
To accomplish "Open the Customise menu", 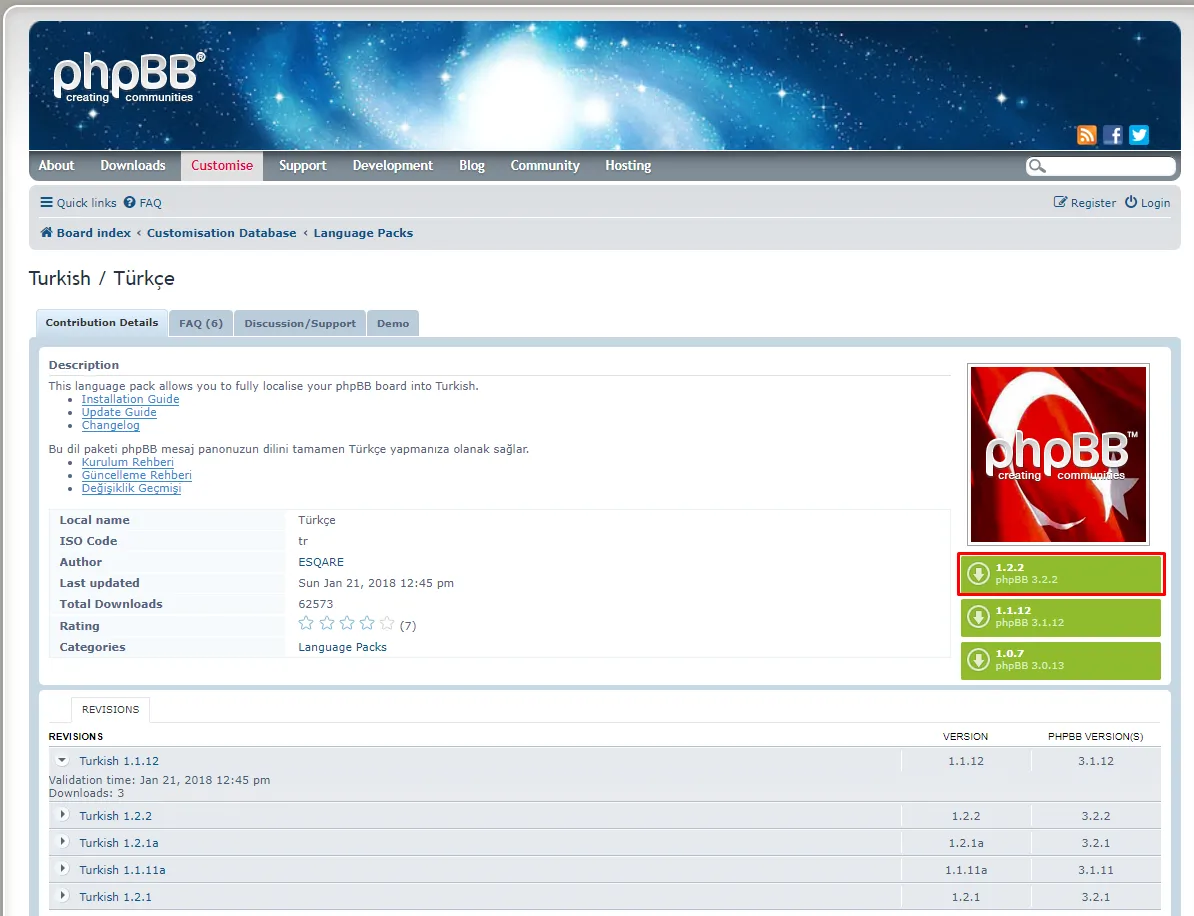I will click(x=222, y=165).
